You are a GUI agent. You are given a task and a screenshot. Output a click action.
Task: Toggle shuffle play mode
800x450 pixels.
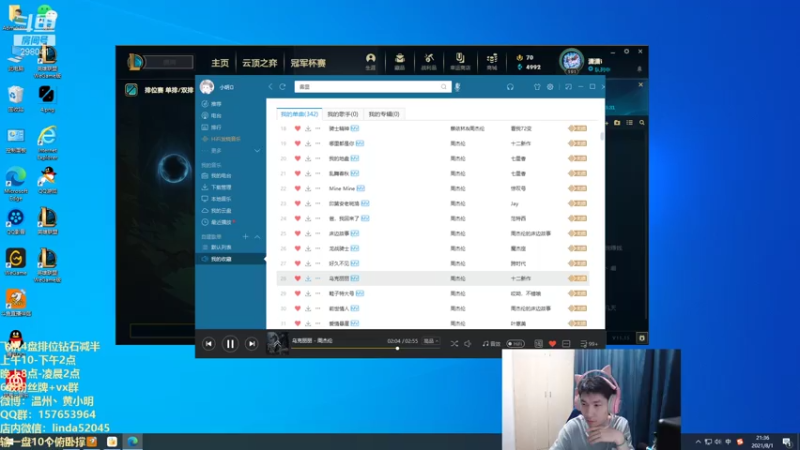pyautogui.click(x=454, y=344)
